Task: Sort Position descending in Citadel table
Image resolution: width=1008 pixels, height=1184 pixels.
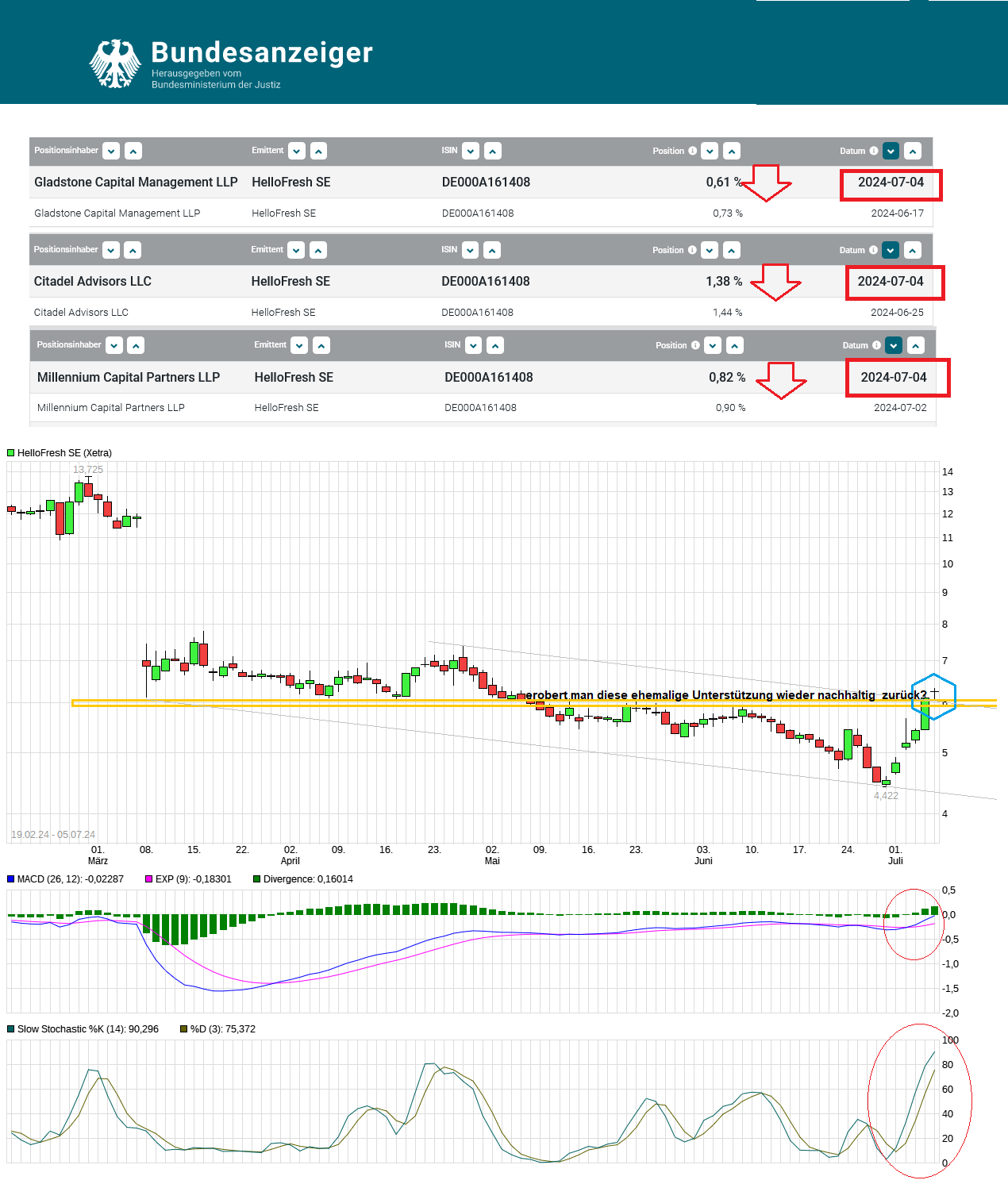Action: coord(710,250)
